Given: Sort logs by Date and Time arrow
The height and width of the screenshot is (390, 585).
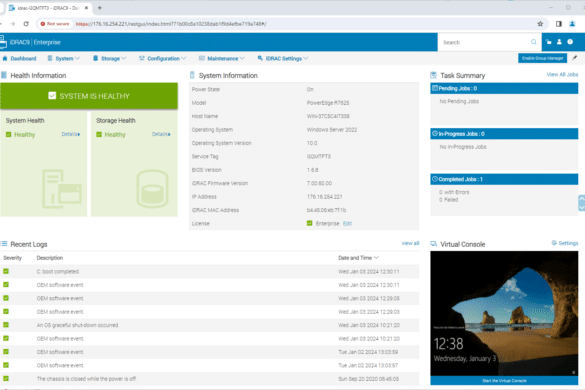Looking at the screenshot, I should 376,258.
